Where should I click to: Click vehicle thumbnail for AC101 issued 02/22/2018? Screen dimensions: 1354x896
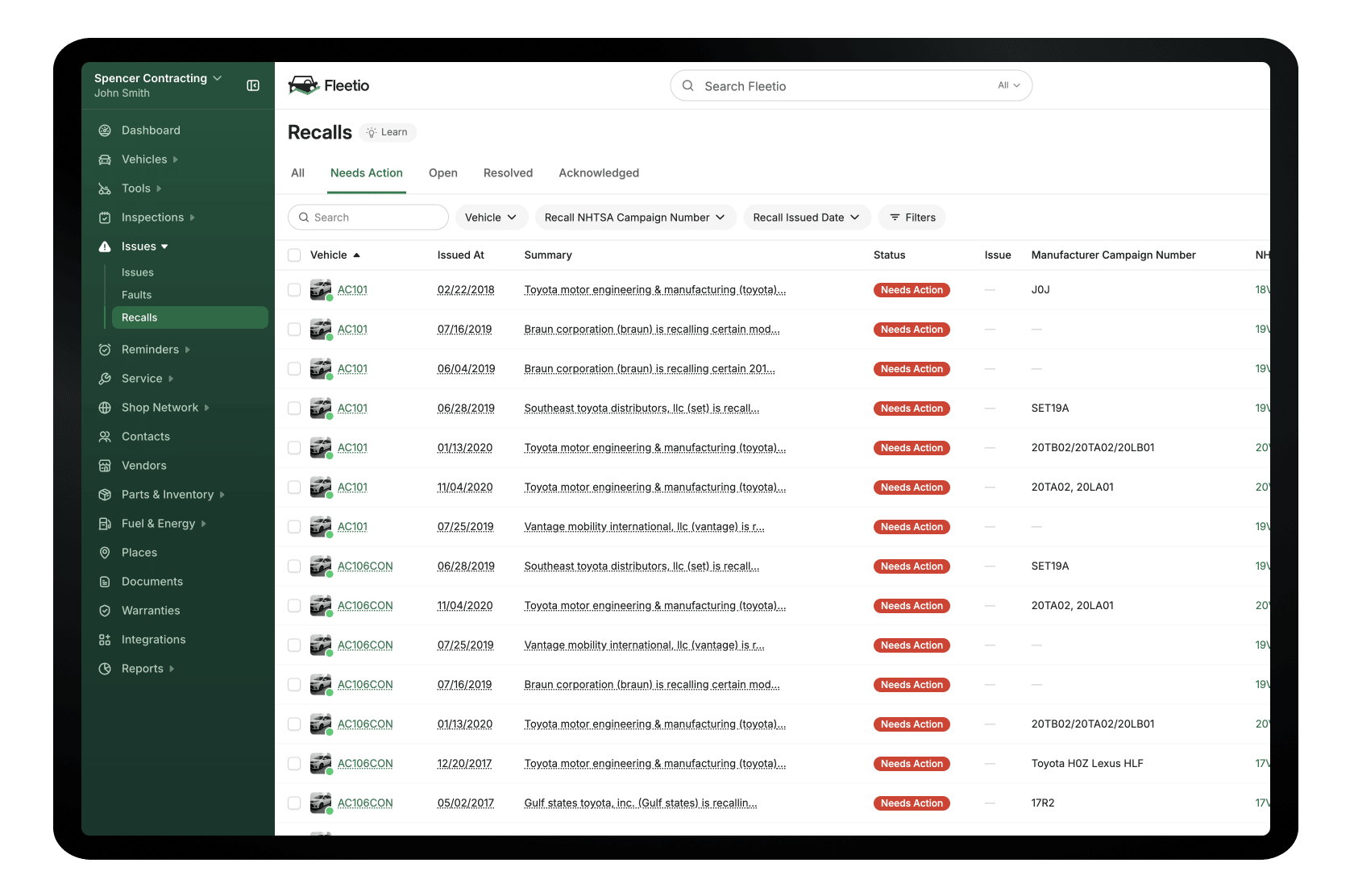(321, 289)
